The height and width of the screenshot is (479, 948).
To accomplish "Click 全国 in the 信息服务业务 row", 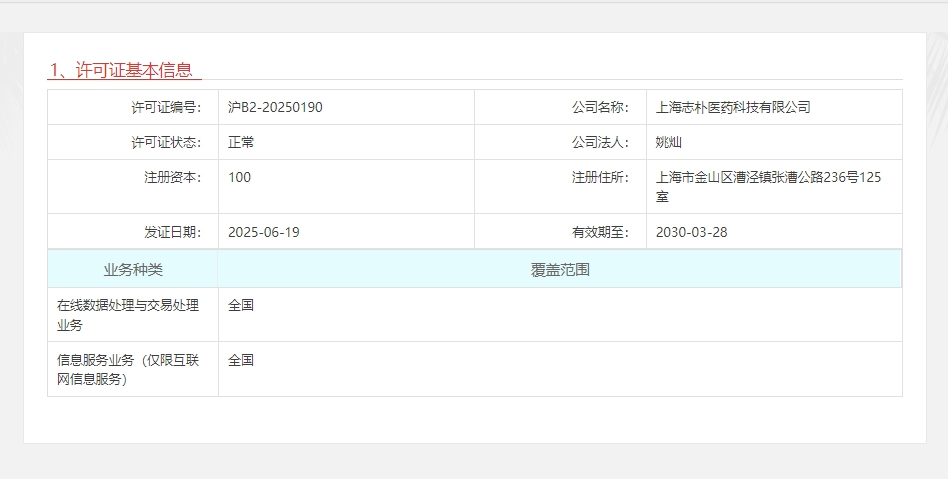I will point(241,360).
